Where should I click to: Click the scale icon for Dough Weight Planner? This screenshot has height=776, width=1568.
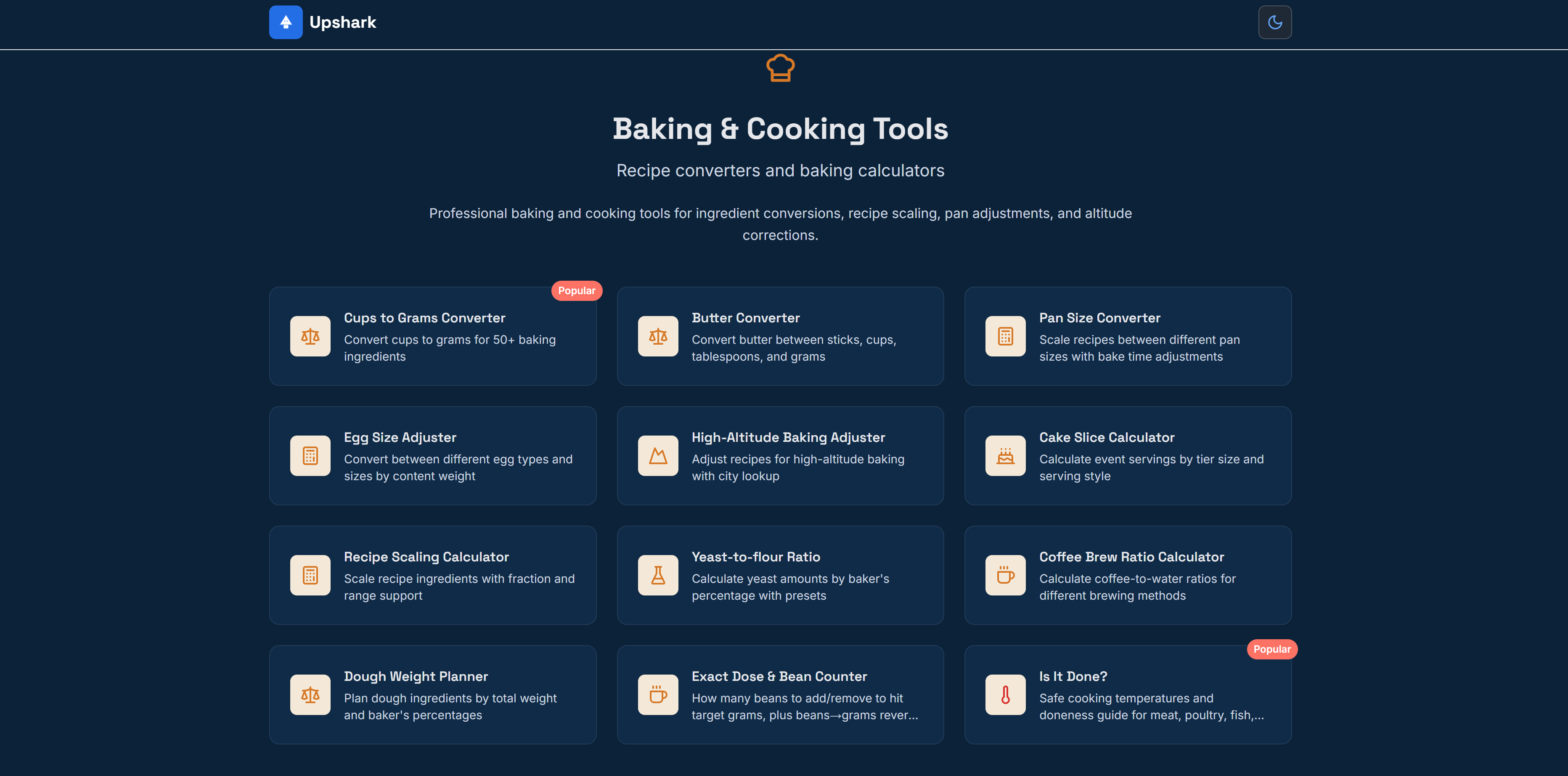[x=310, y=694]
